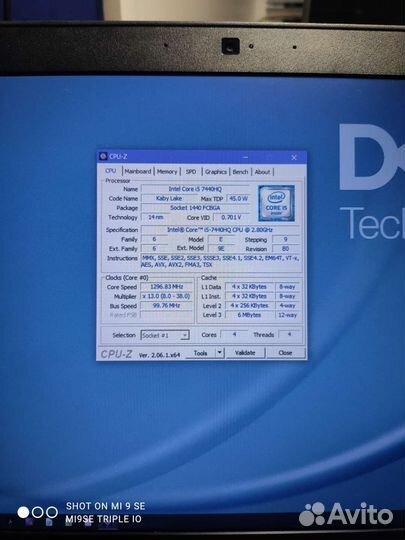Expand the Tools dropdown arrow
This screenshot has height=540, width=405.
[220, 353]
